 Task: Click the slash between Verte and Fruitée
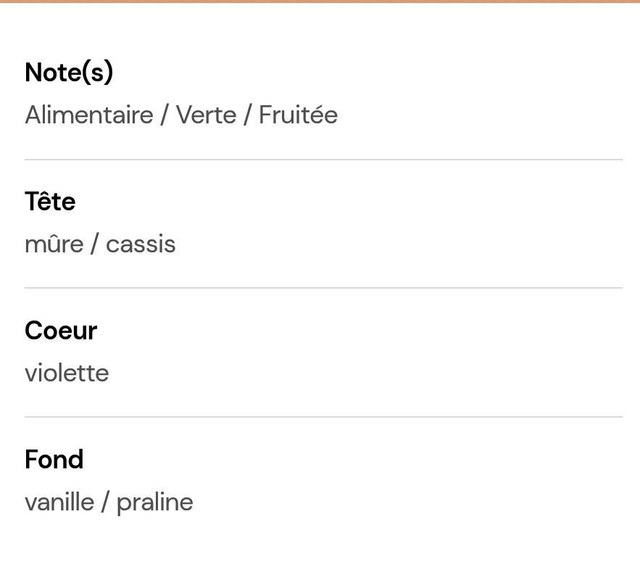(x=248, y=115)
